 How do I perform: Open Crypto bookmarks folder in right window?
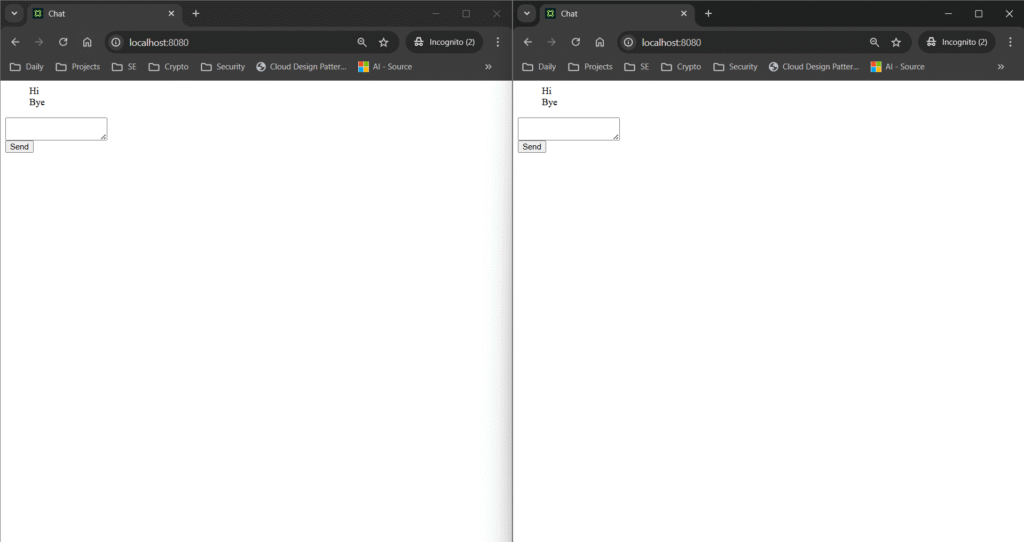(681, 67)
